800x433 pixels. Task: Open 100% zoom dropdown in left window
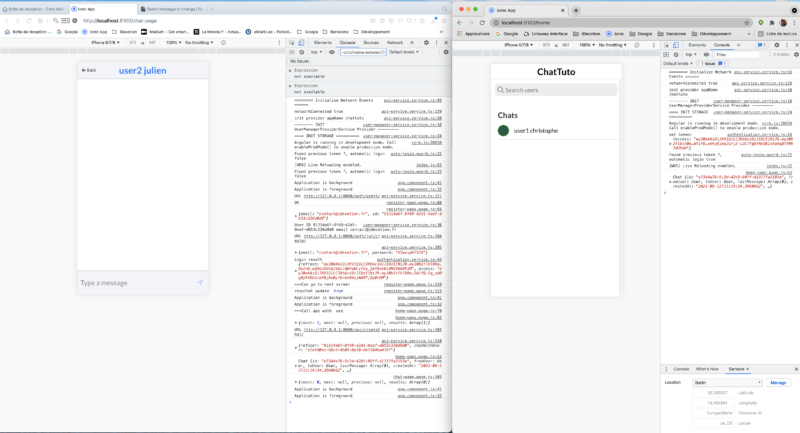pos(173,43)
